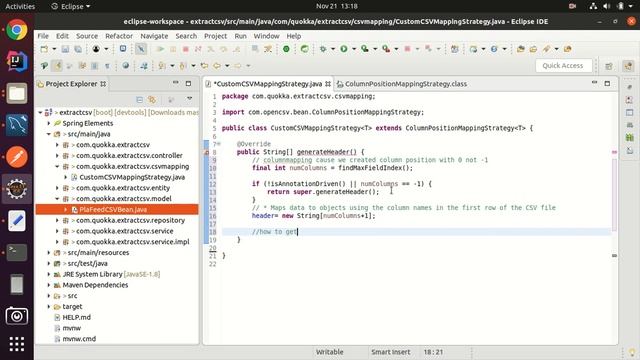
Task: Click the green Run play icon
Action: [x=344, y=49]
